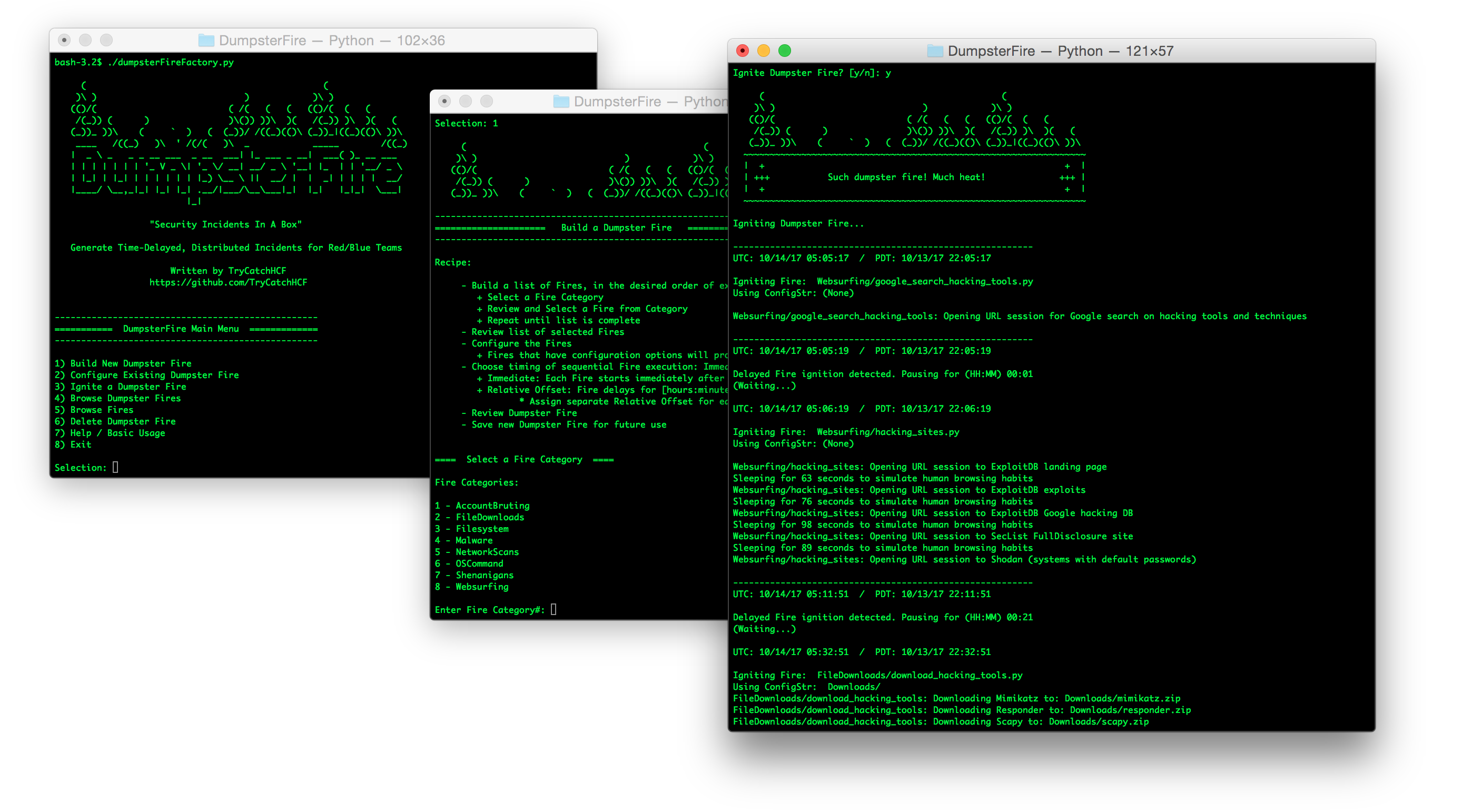Click '8 - Websurfing' fire category line
1462x812 pixels.
pyautogui.click(x=472, y=587)
